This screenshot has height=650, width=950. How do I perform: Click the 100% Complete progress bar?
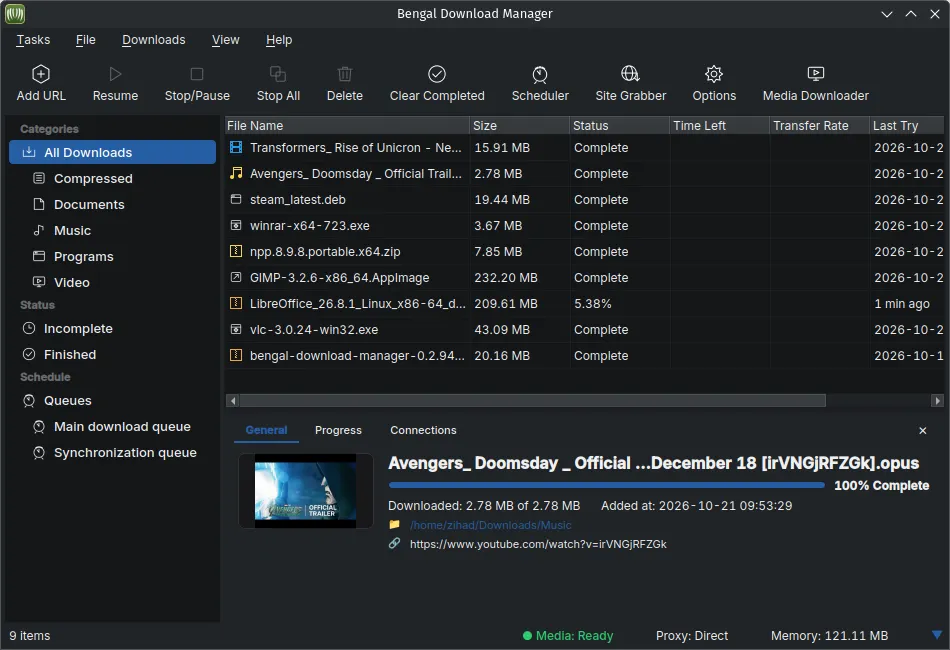click(606, 485)
